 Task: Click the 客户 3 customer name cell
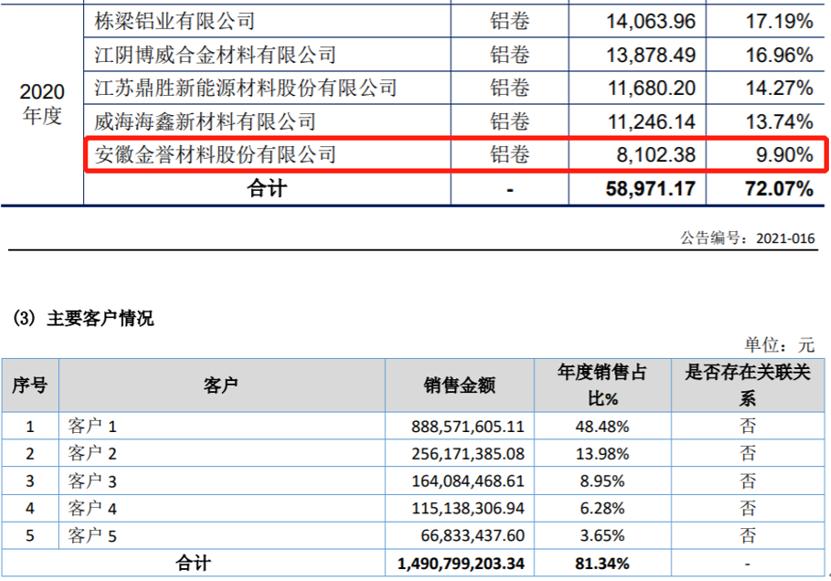(93, 481)
